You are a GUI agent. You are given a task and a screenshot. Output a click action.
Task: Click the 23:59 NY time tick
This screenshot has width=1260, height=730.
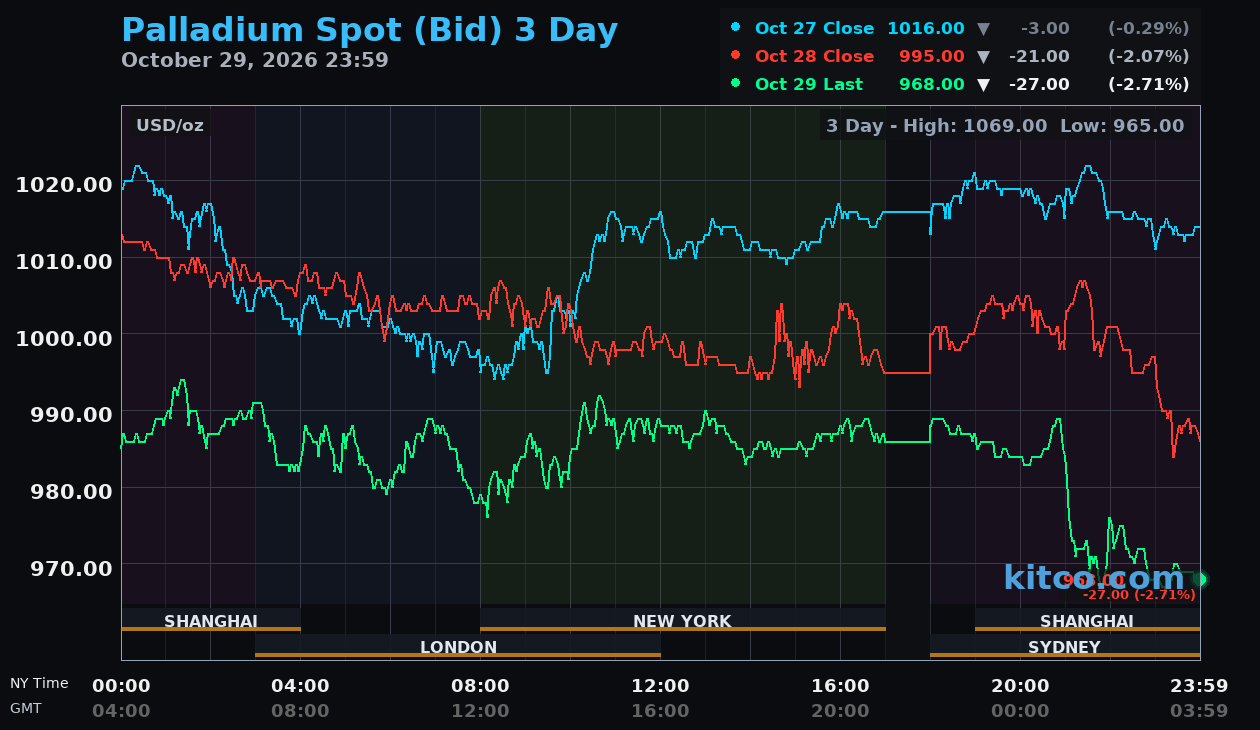click(x=1199, y=686)
